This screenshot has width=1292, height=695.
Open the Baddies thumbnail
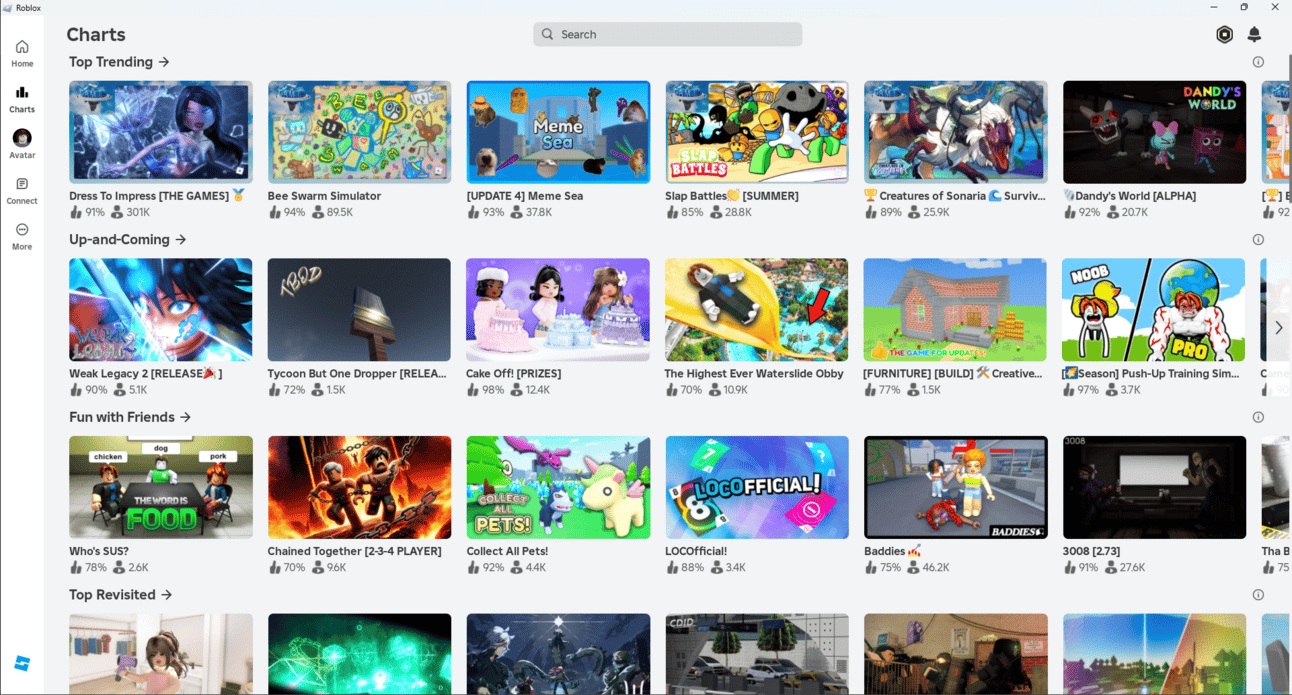[955, 487]
